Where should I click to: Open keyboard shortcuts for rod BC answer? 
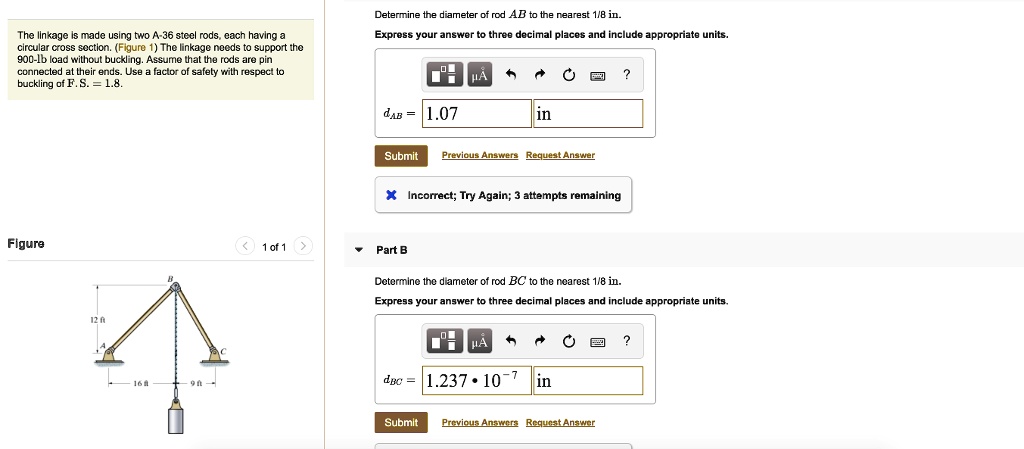(598, 342)
